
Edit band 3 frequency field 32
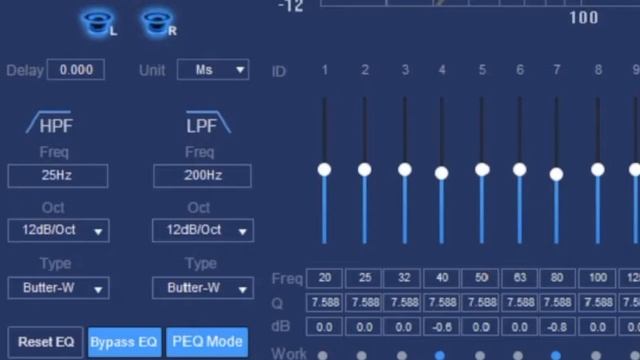[402, 278]
